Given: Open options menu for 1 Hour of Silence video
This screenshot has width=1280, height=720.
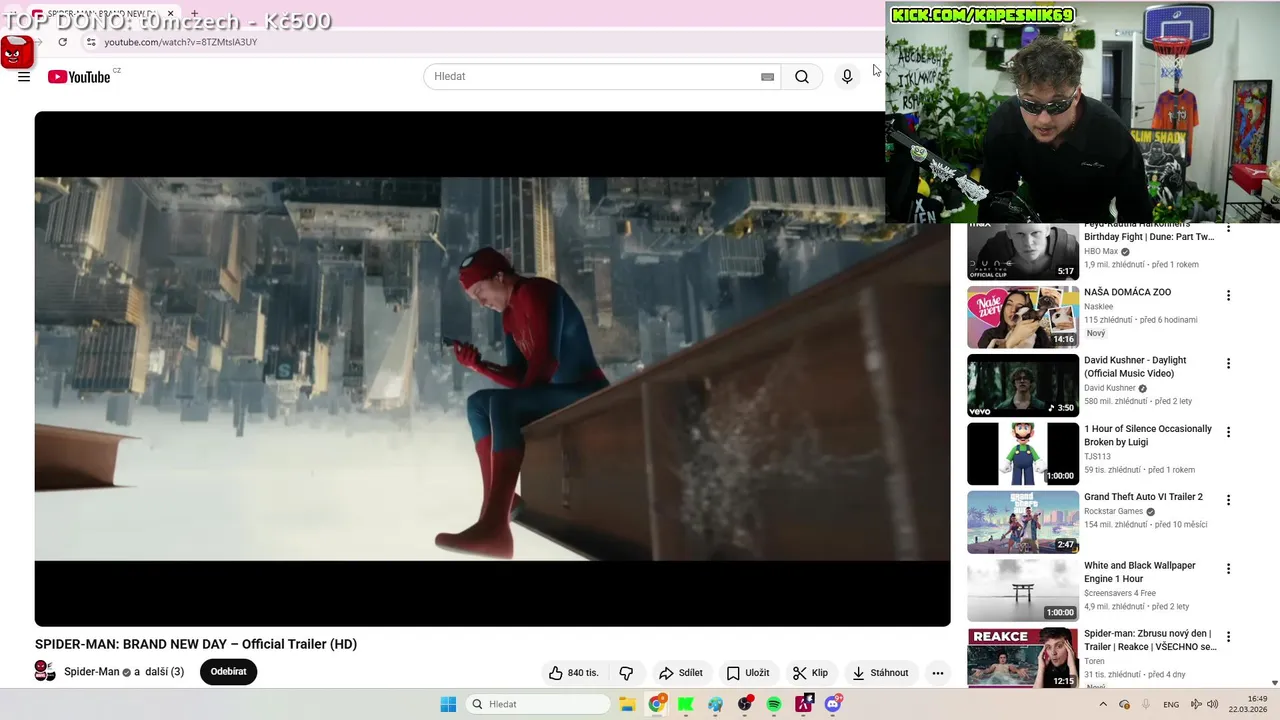Looking at the screenshot, I should (x=1229, y=432).
